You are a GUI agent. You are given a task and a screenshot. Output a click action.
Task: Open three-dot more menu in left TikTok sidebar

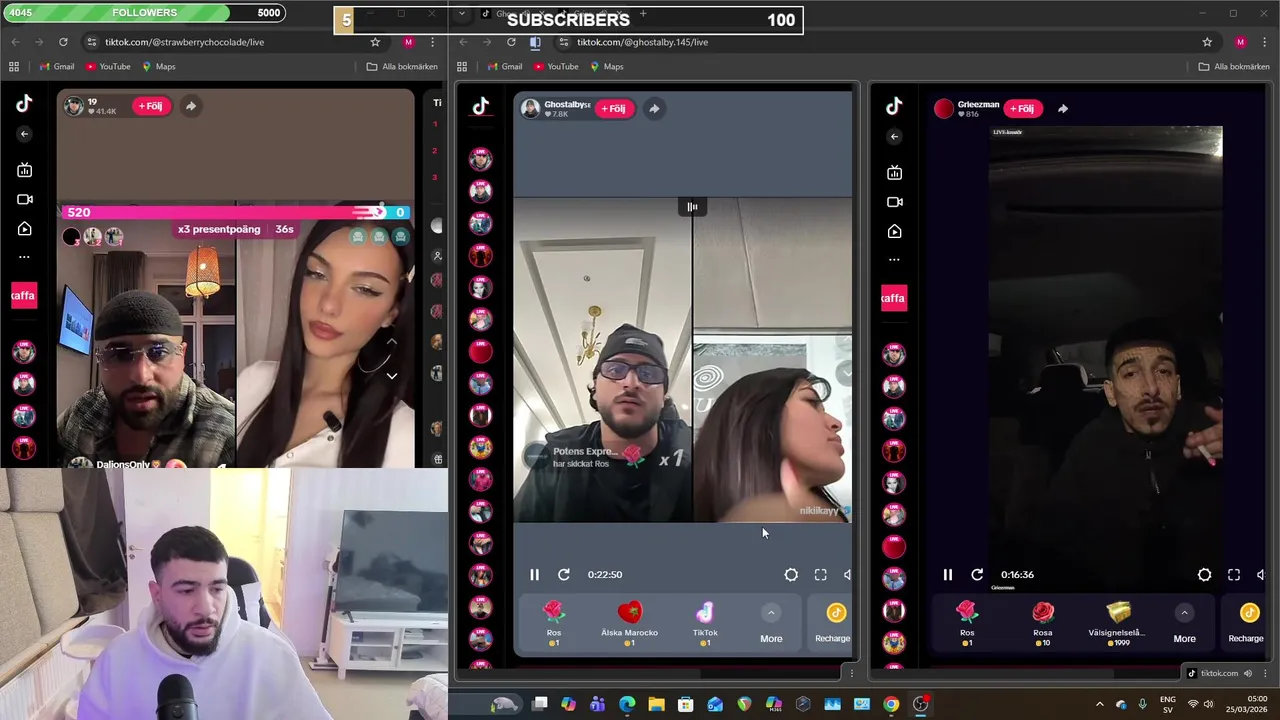pyautogui.click(x=24, y=257)
